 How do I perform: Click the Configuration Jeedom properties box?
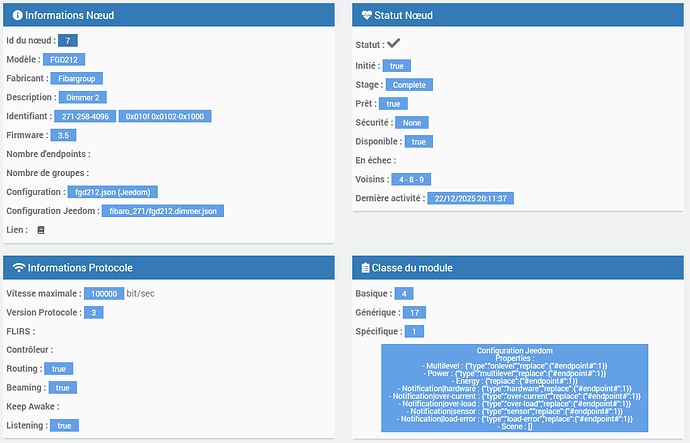pyautogui.click(x=515, y=389)
